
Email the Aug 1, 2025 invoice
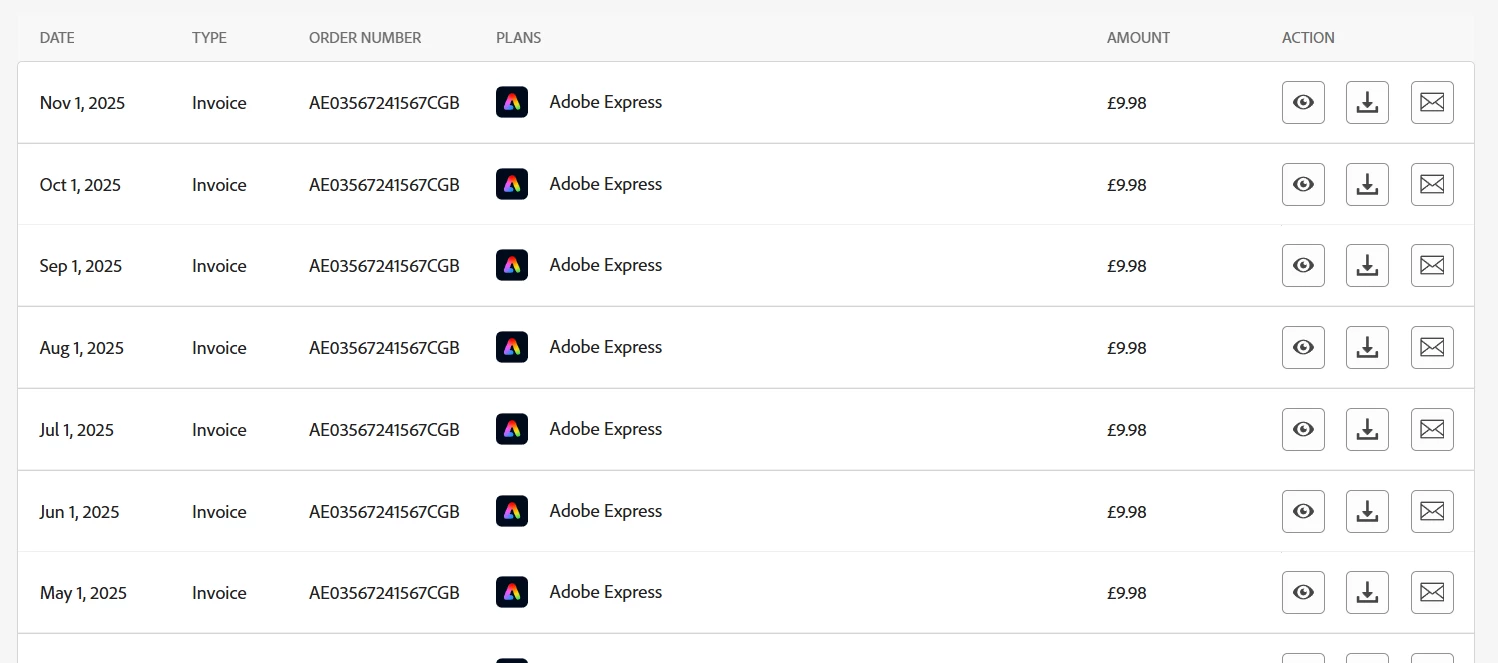pyautogui.click(x=1432, y=348)
